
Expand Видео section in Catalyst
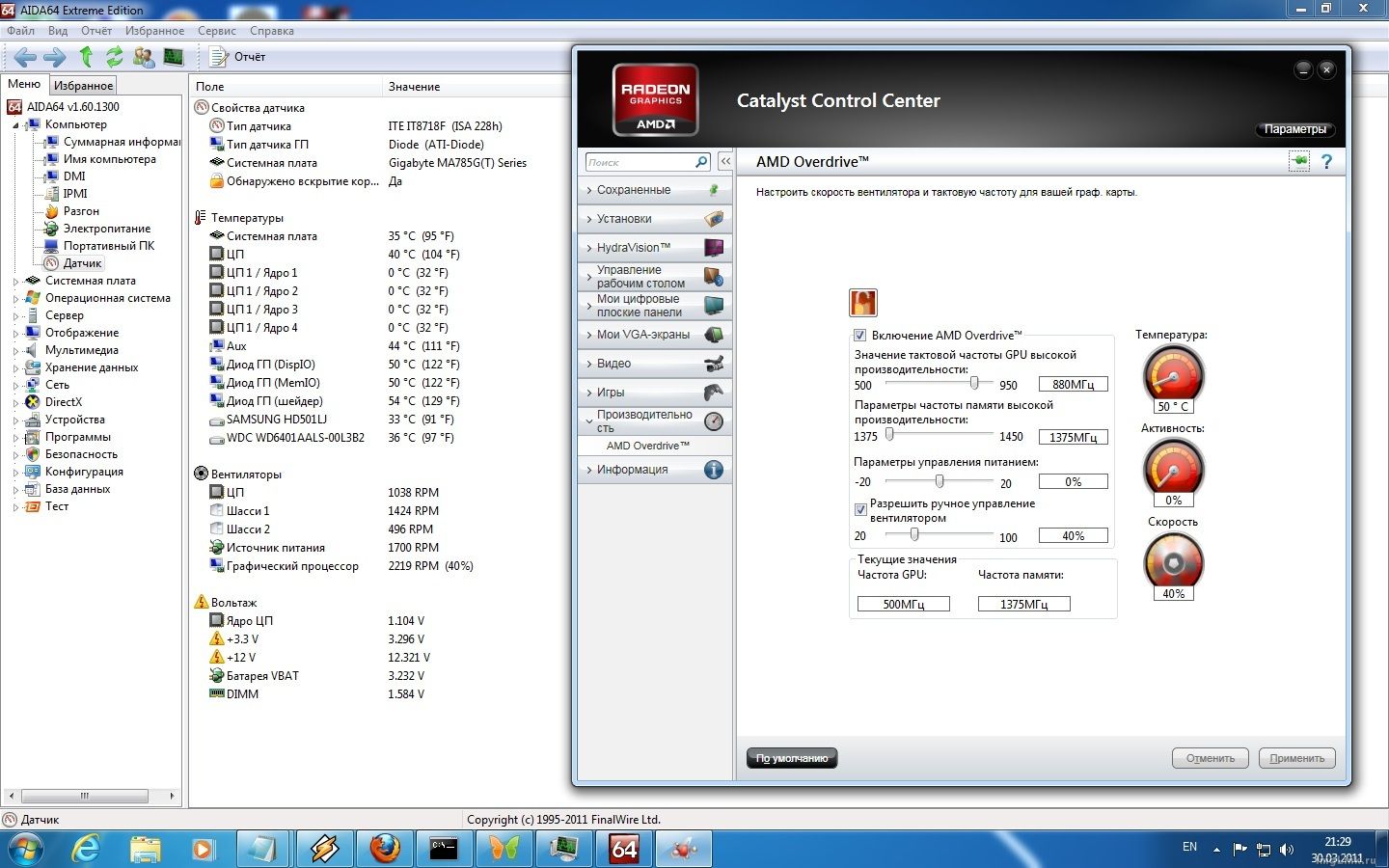(655, 364)
